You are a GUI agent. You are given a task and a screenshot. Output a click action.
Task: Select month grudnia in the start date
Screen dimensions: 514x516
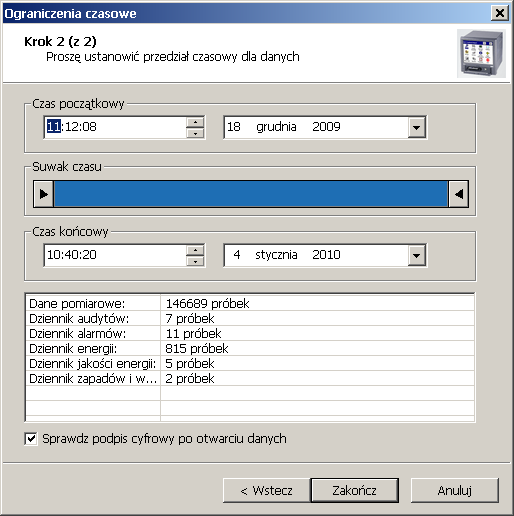(276, 127)
